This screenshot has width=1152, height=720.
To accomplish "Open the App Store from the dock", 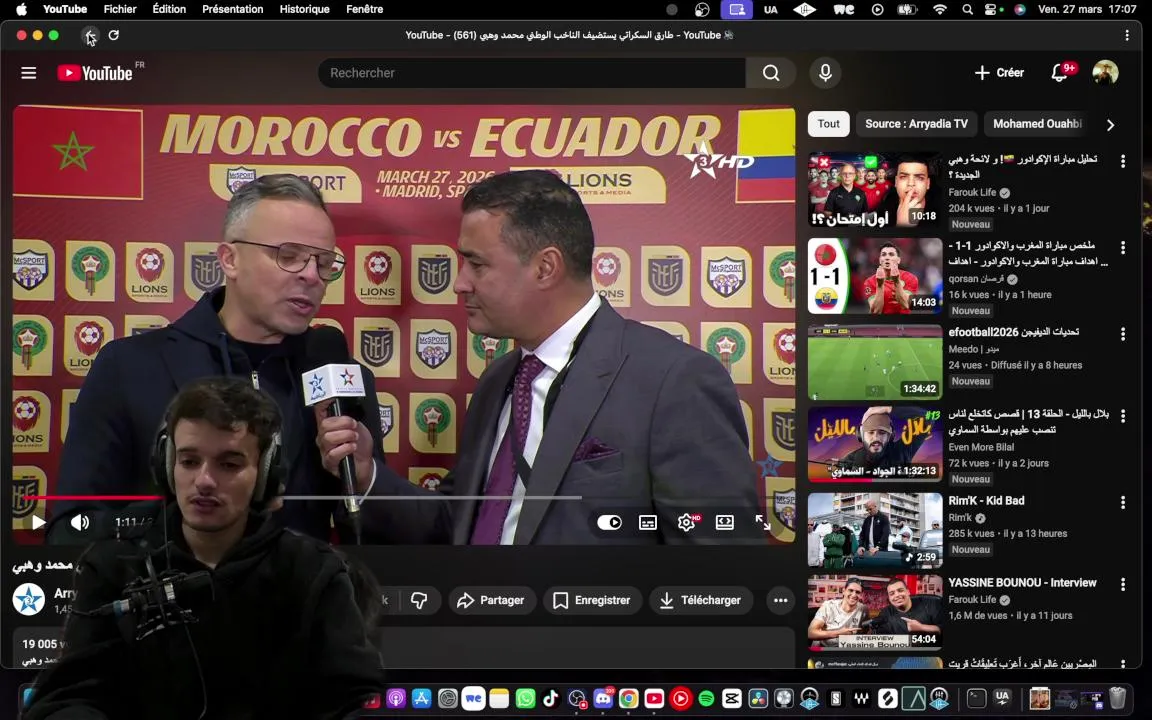I will 422,698.
